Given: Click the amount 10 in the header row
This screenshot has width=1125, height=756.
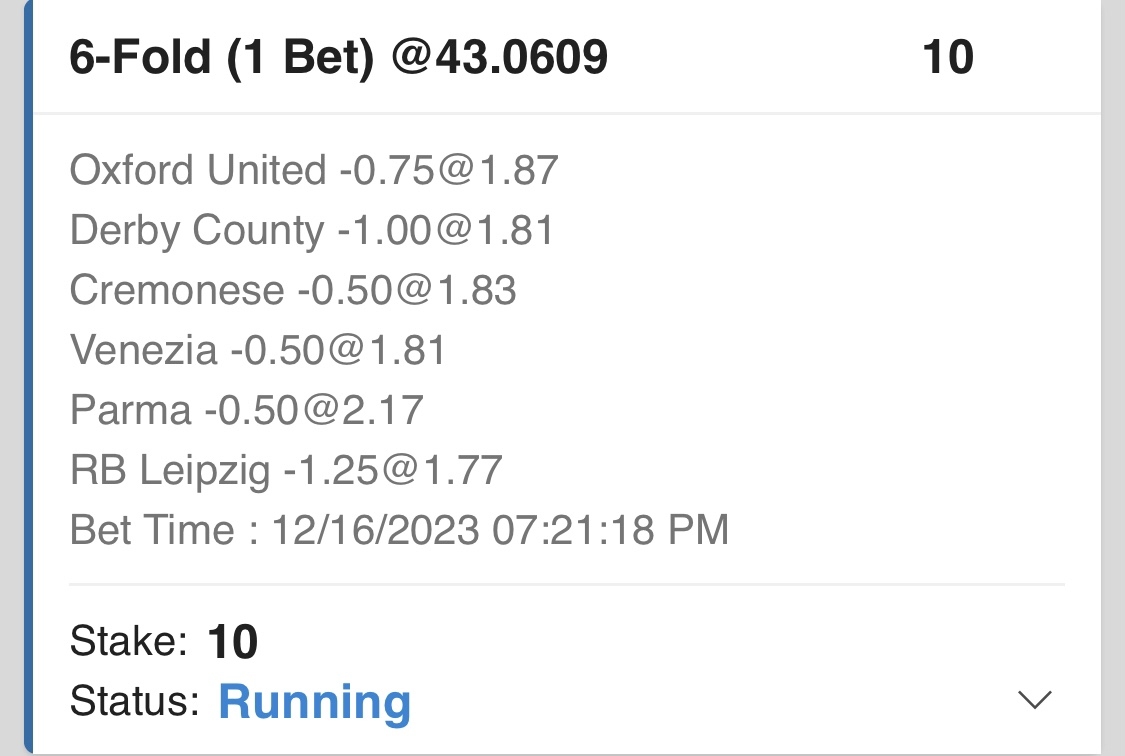Looking at the screenshot, I should point(947,58).
